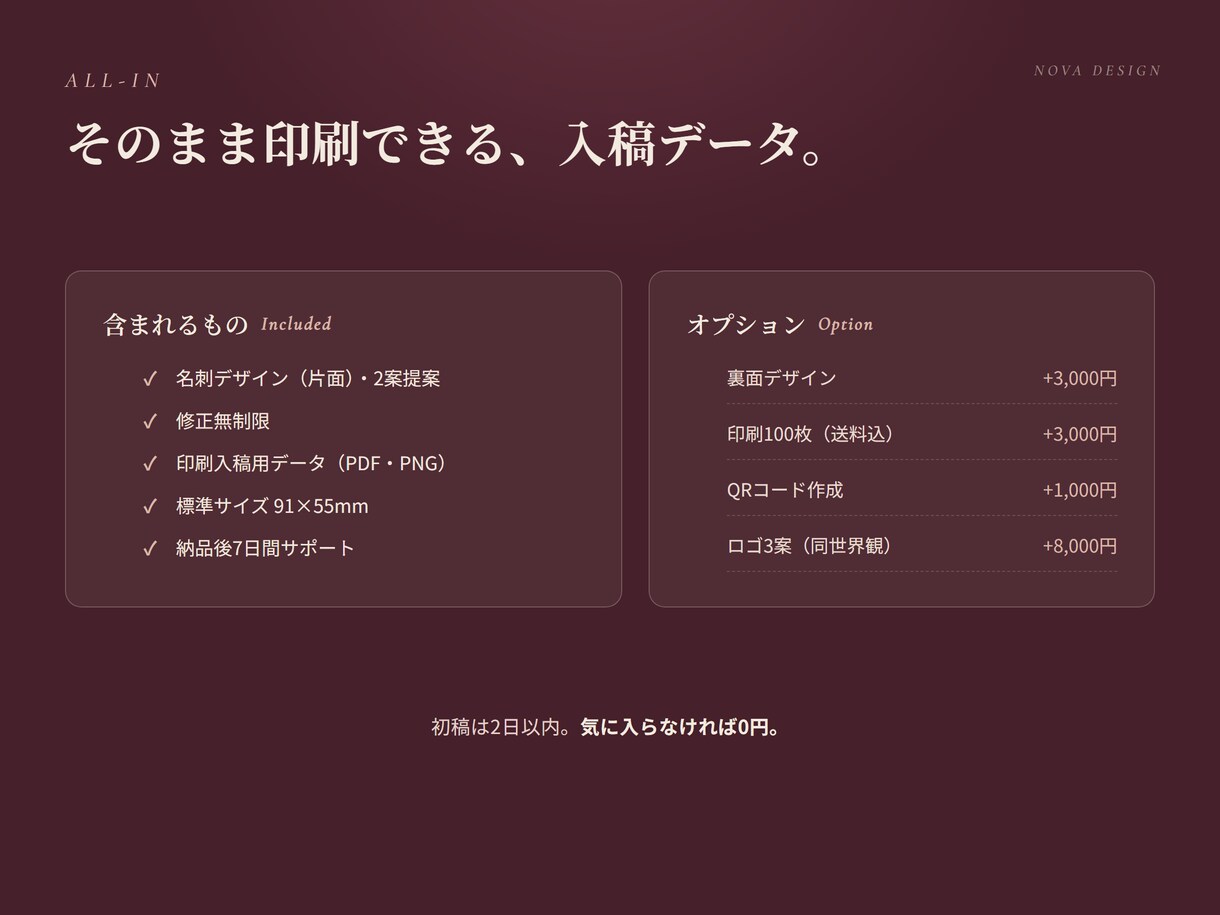Viewport: 1220px width, 915px height.
Task: Click the checkmark beside 名刺デザイン（片面）
Action: click(150, 378)
